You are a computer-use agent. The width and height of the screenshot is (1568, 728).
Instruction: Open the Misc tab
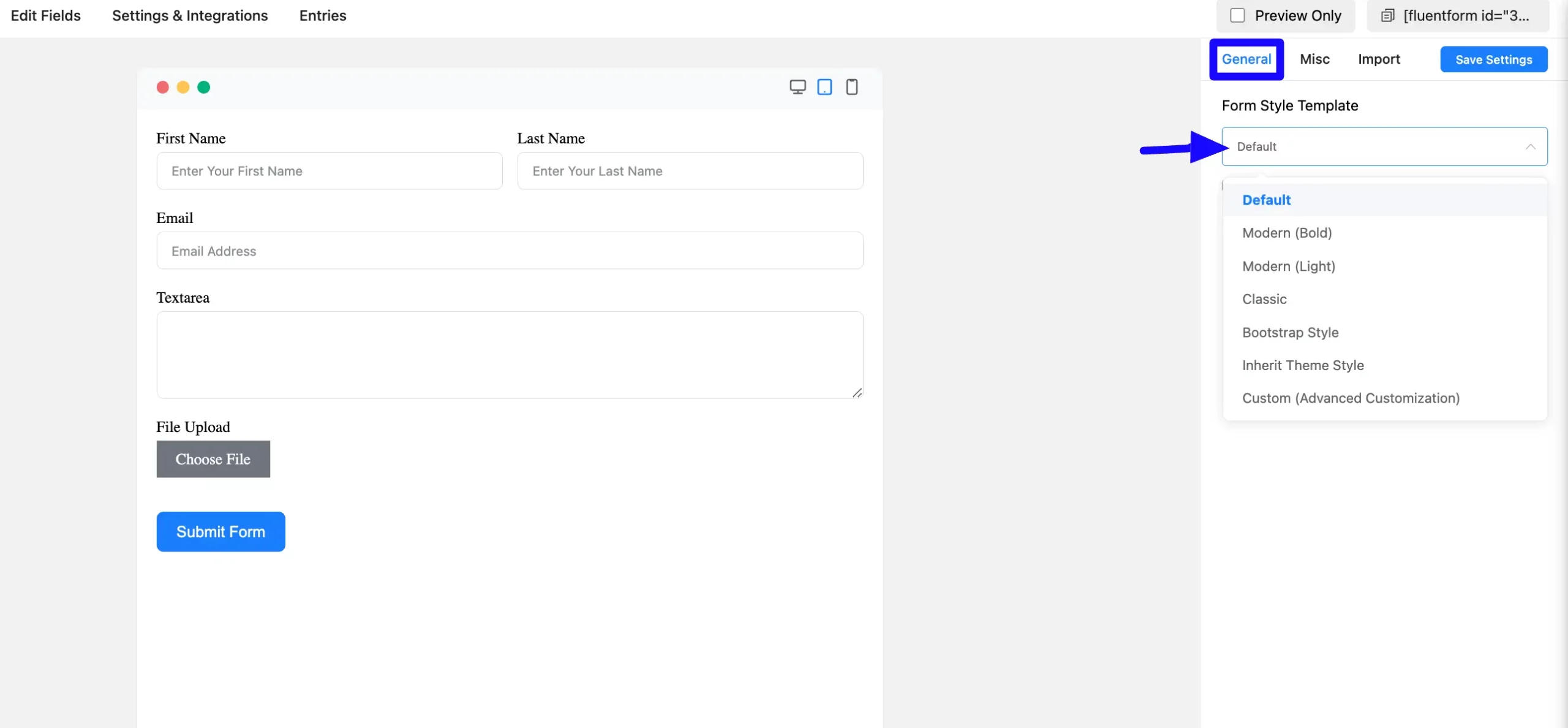tap(1314, 59)
